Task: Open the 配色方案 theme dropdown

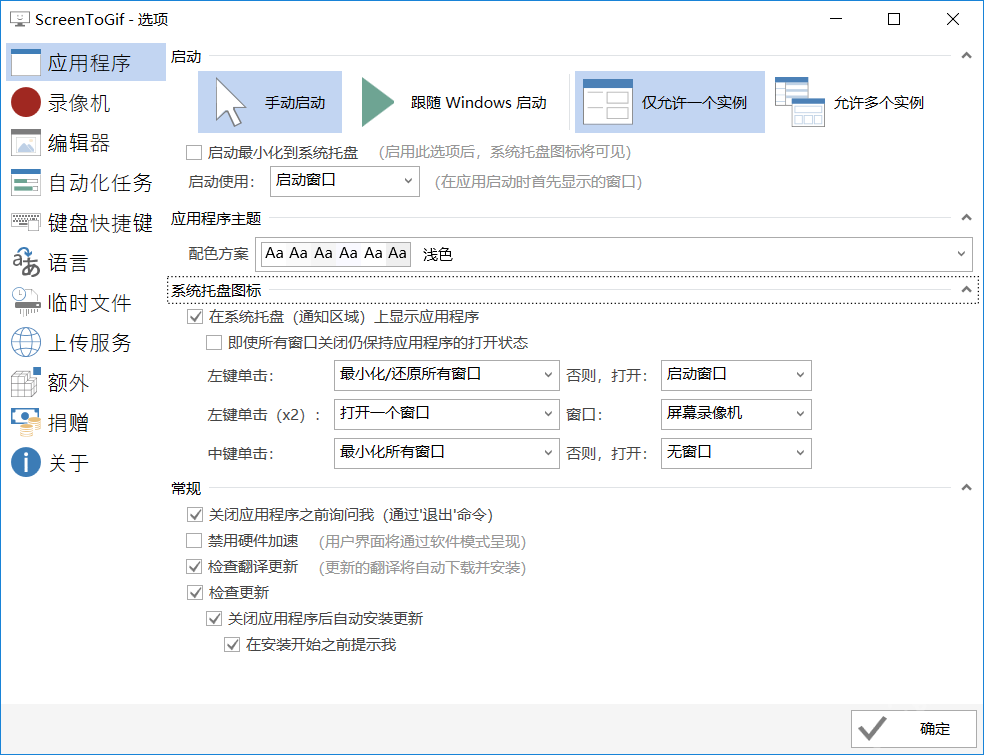Action: tap(614, 254)
